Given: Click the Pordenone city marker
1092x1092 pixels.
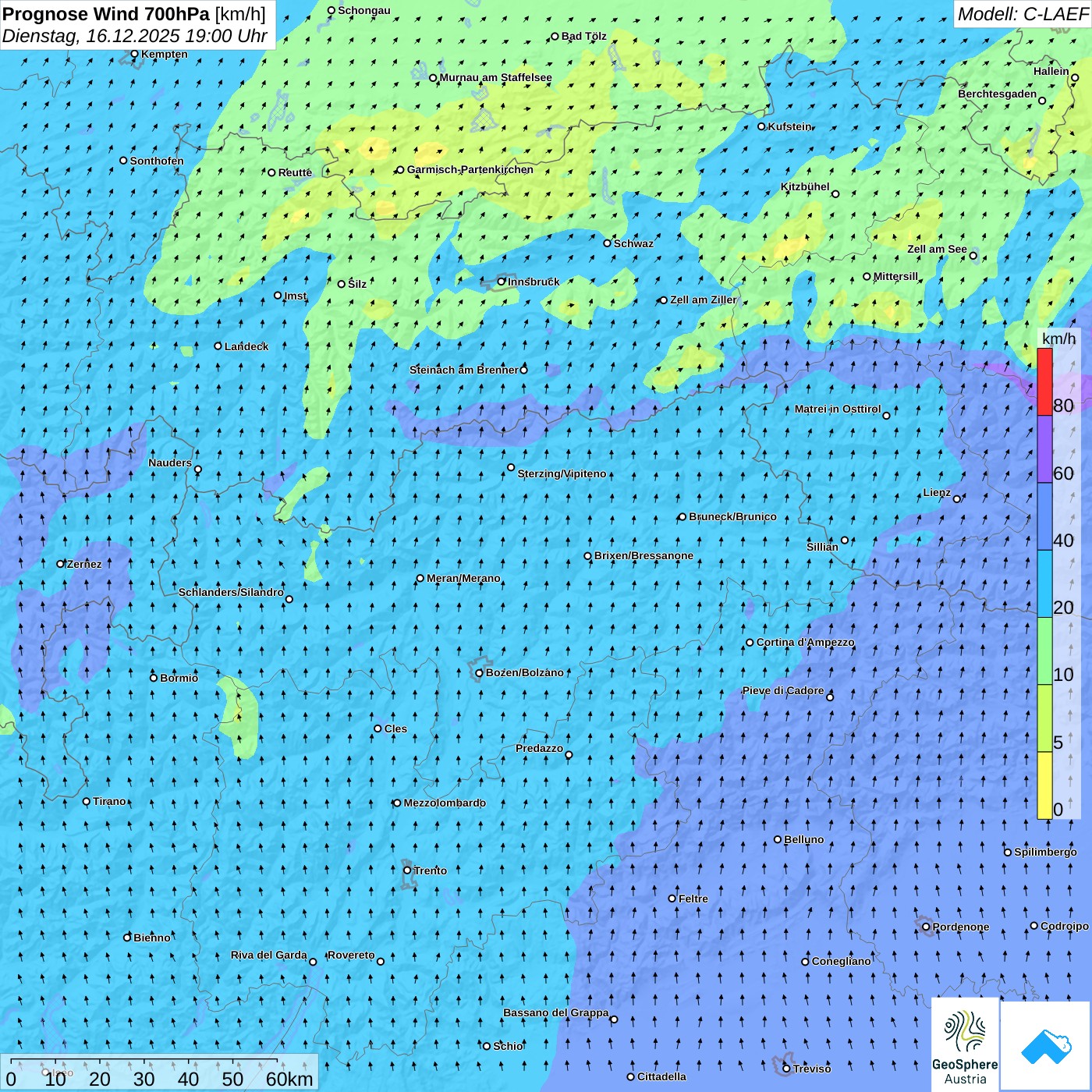Looking at the screenshot, I should pos(926,927).
